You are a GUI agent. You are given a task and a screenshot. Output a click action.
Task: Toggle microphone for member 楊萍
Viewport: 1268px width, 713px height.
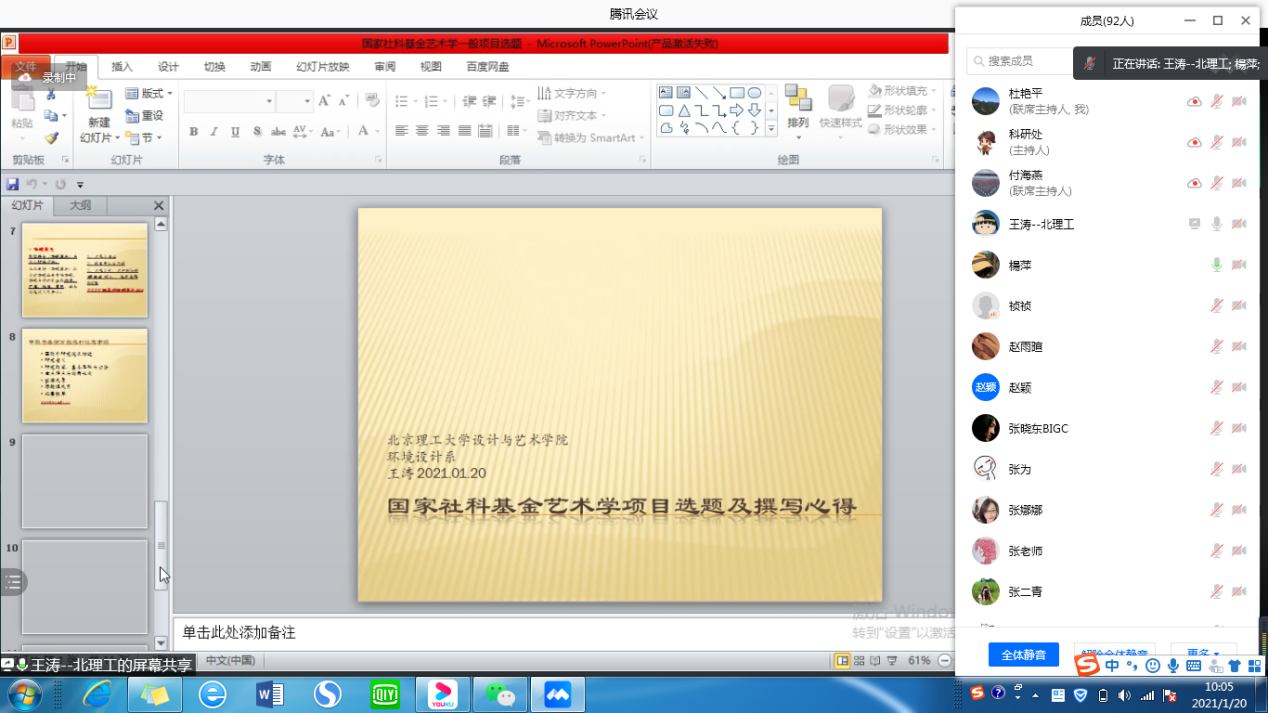click(x=1216, y=265)
